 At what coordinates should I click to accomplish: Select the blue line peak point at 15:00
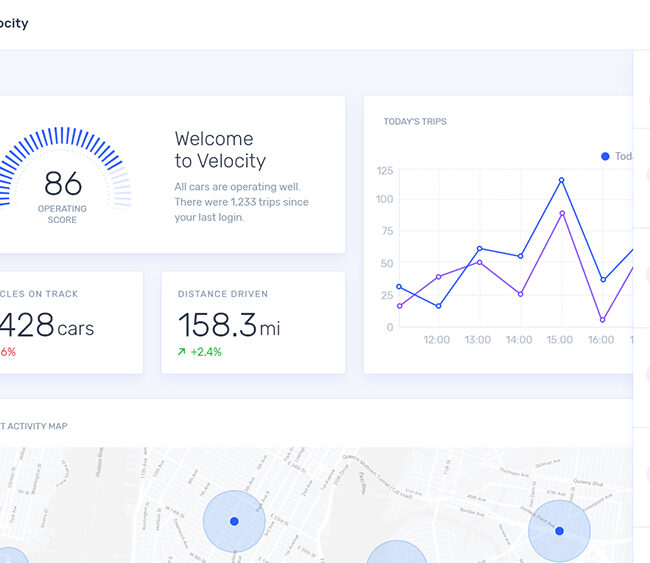click(x=561, y=180)
